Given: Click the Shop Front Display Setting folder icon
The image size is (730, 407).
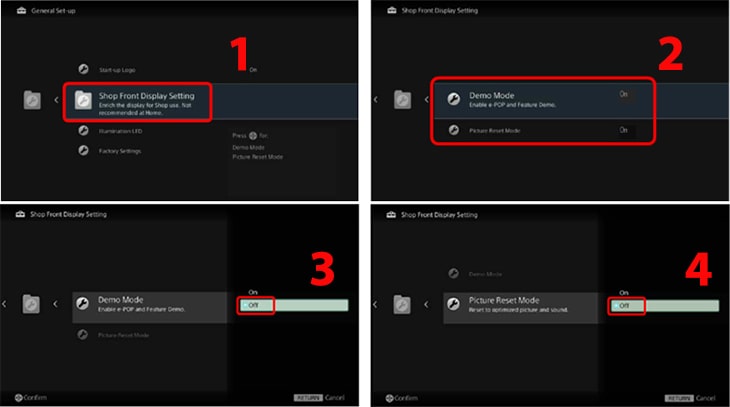Looking at the screenshot, I should 83,101.
